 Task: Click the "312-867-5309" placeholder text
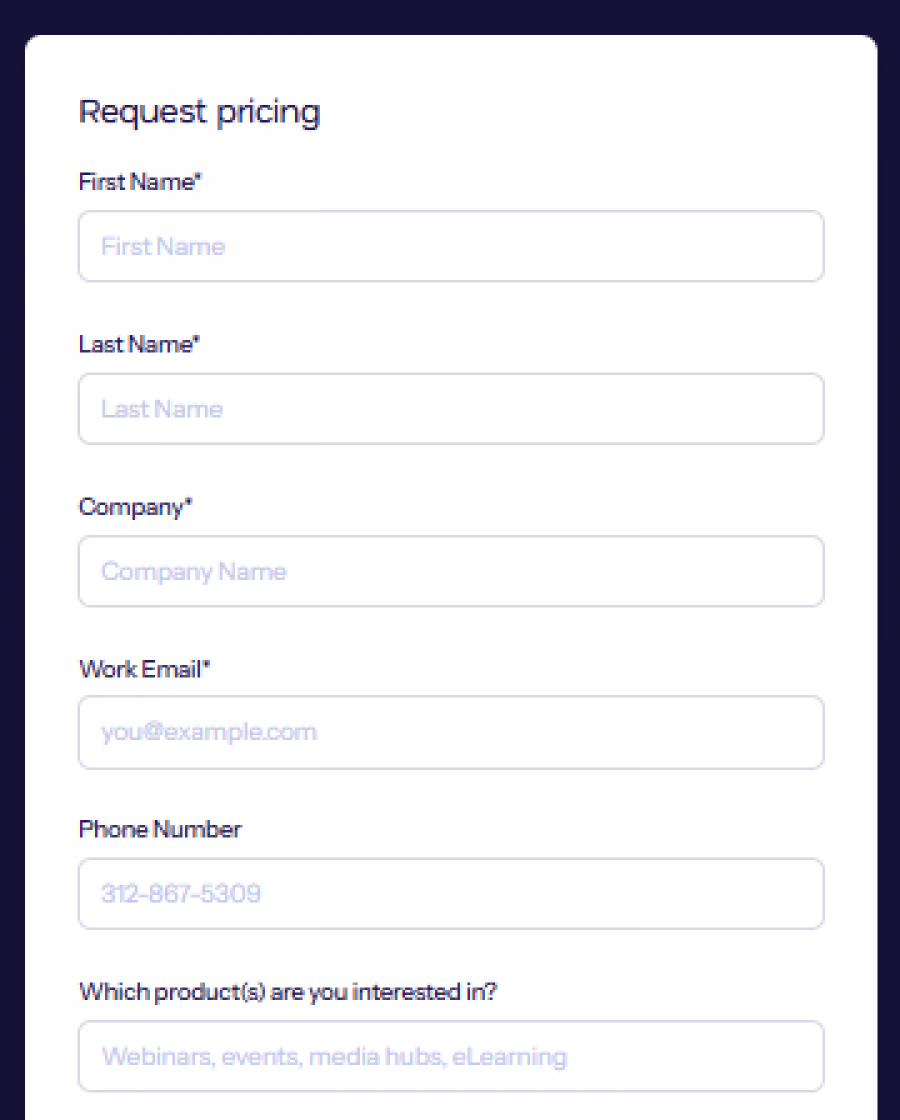pos(181,893)
